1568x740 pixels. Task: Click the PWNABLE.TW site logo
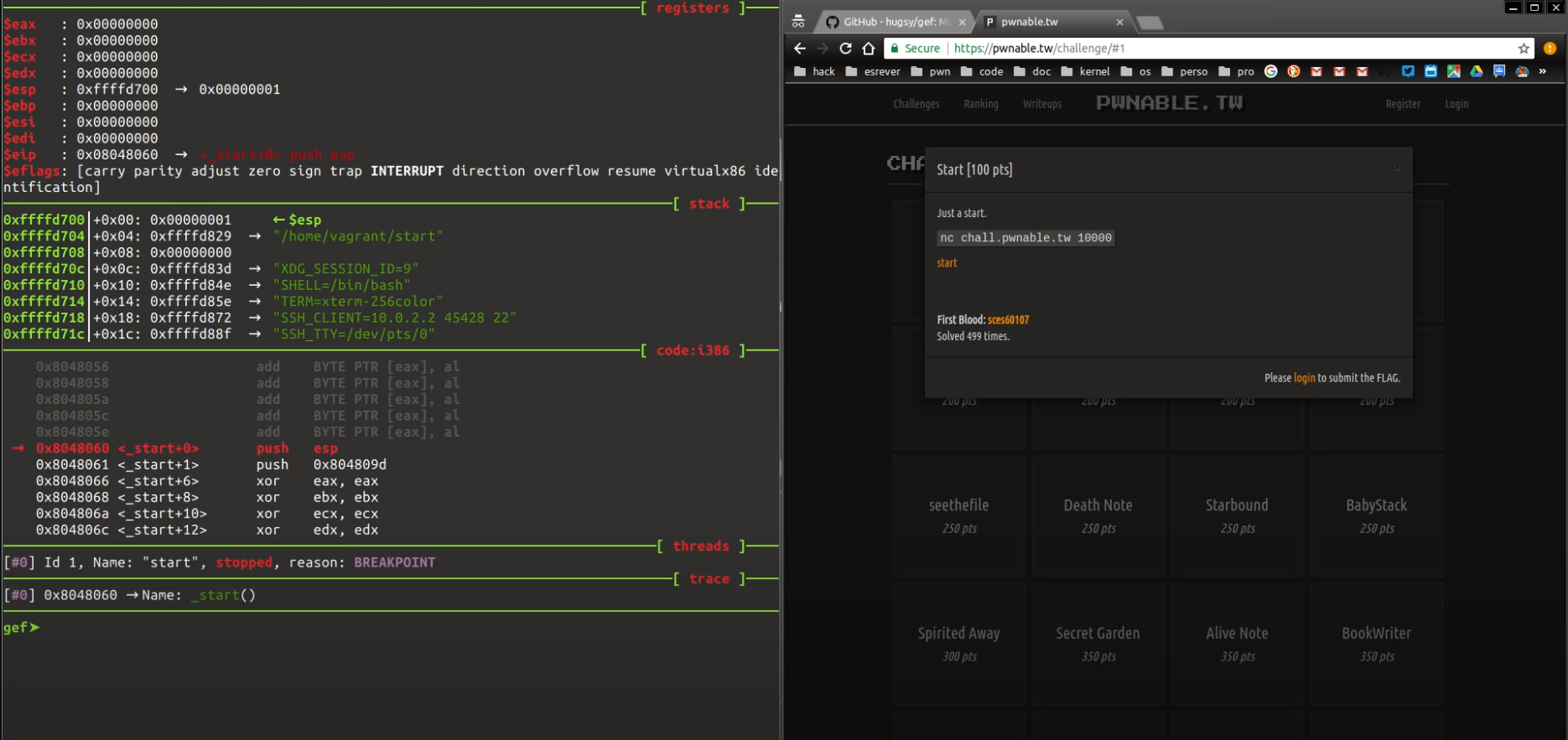click(1169, 103)
